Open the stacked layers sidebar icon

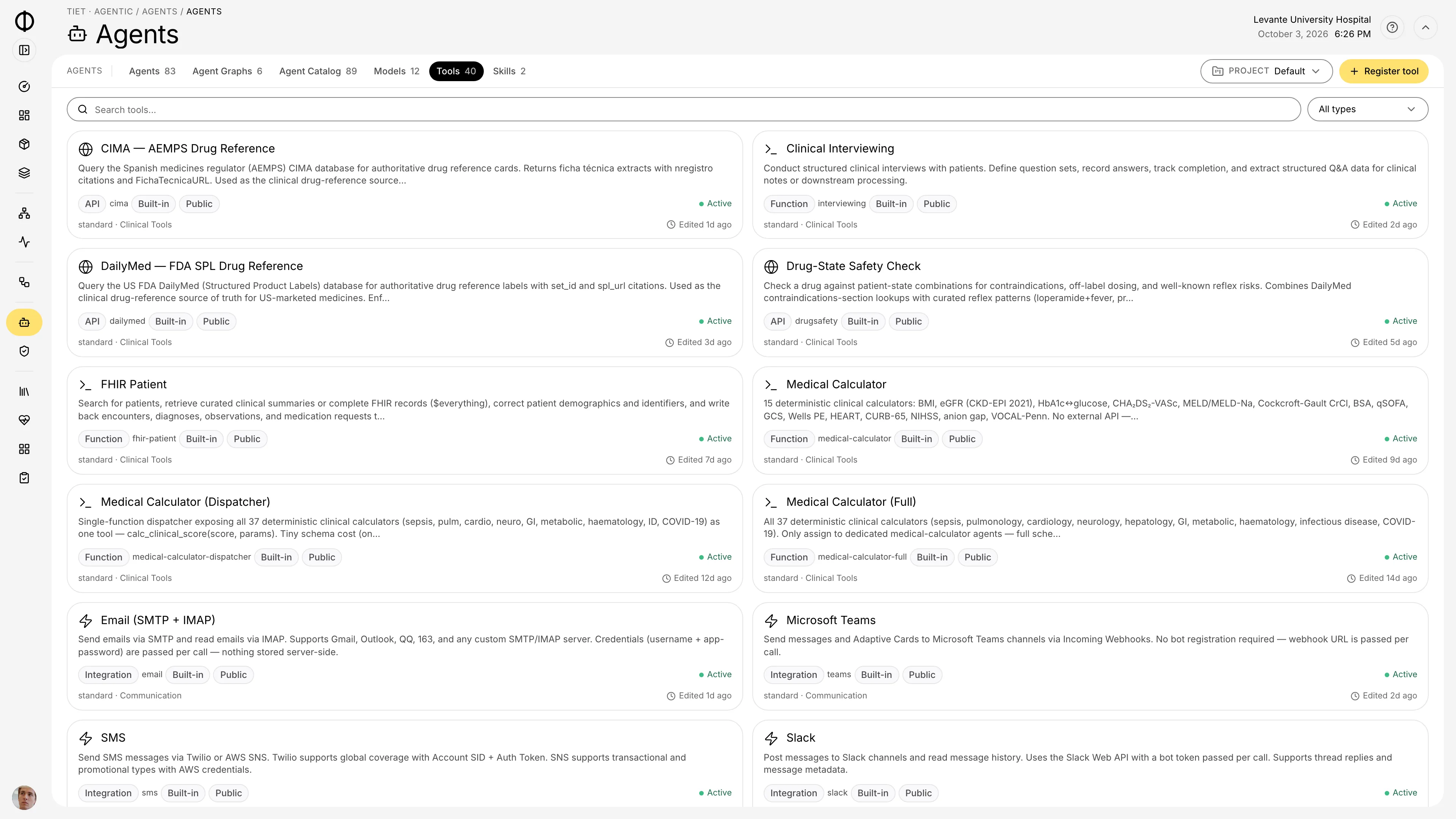[24, 173]
